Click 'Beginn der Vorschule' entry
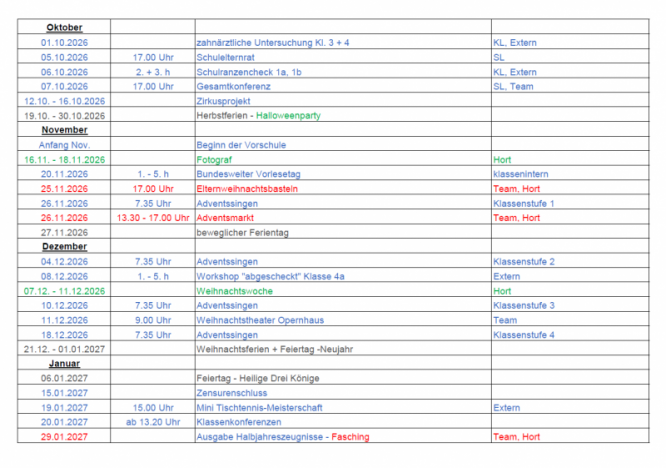 pyautogui.click(x=241, y=145)
